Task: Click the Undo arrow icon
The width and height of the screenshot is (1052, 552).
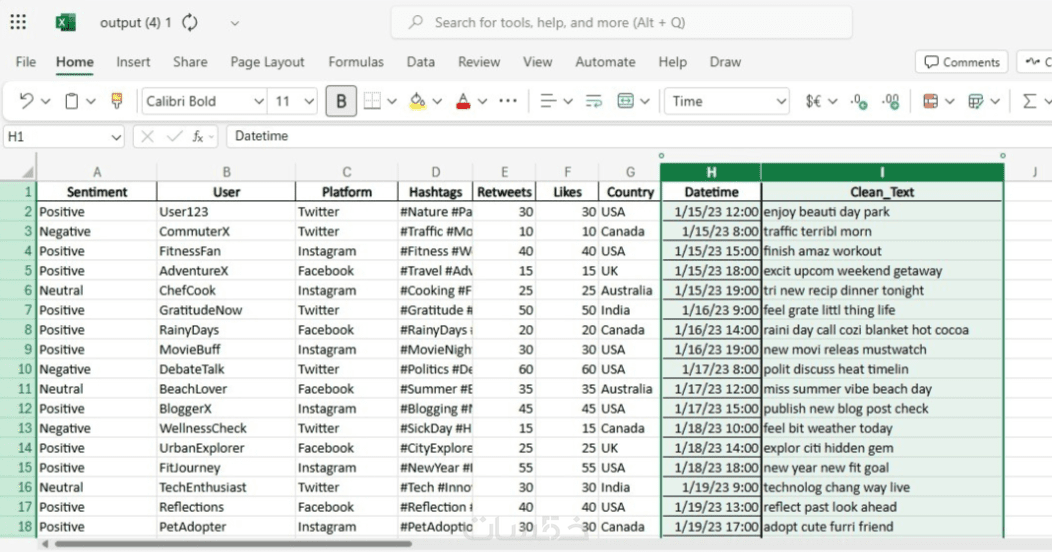Action: click(26, 101)
